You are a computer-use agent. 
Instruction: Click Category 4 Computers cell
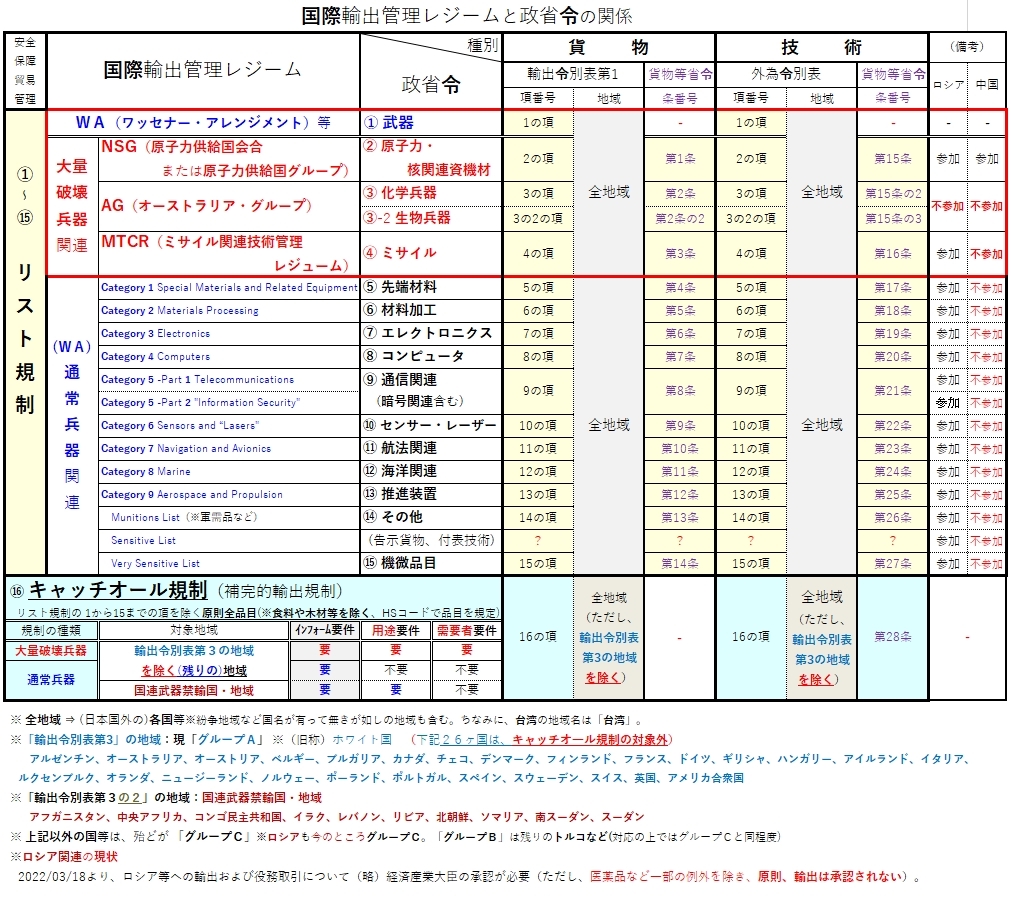(x=229, y=357)
